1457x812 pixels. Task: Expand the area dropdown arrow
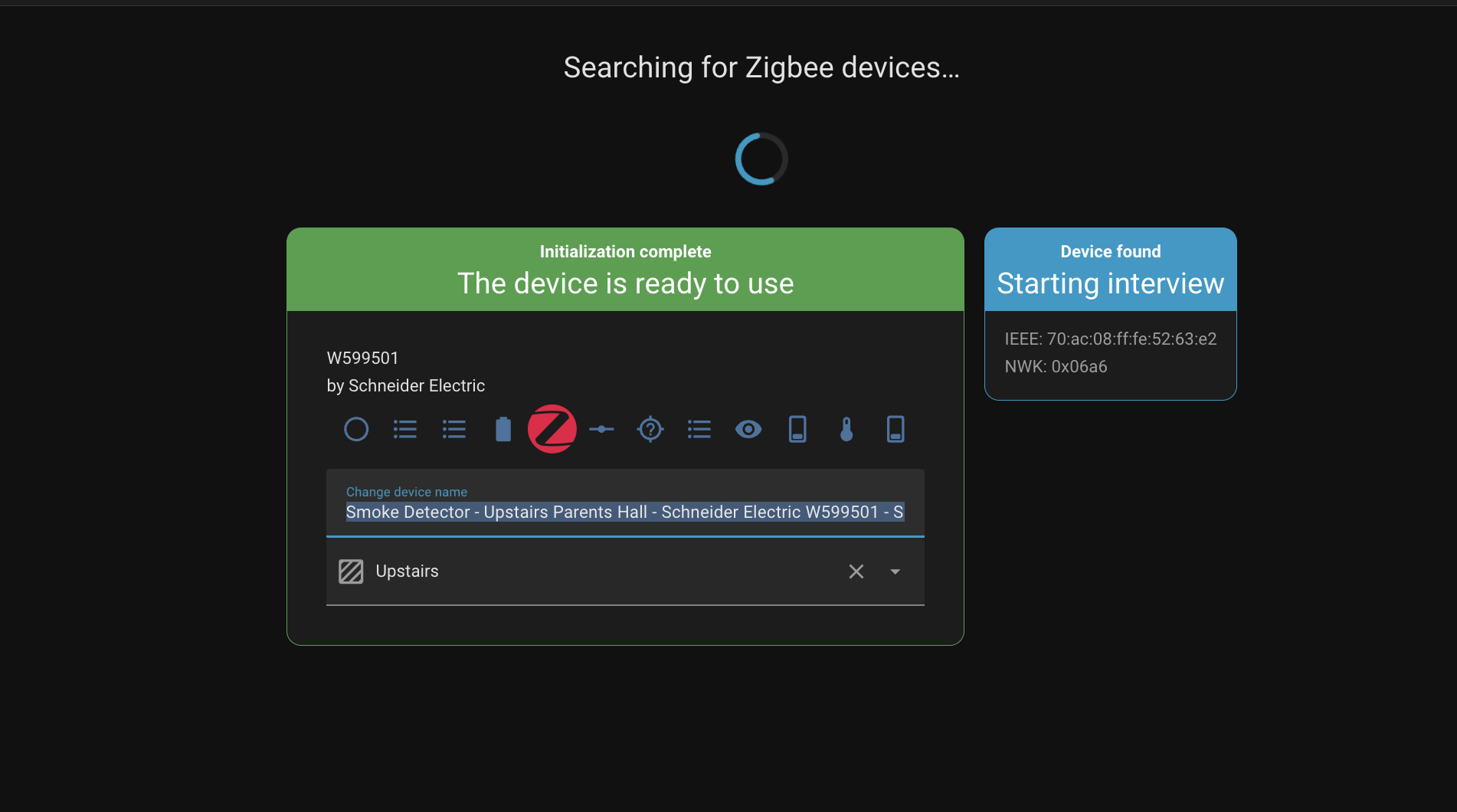(x=895, y=571)
